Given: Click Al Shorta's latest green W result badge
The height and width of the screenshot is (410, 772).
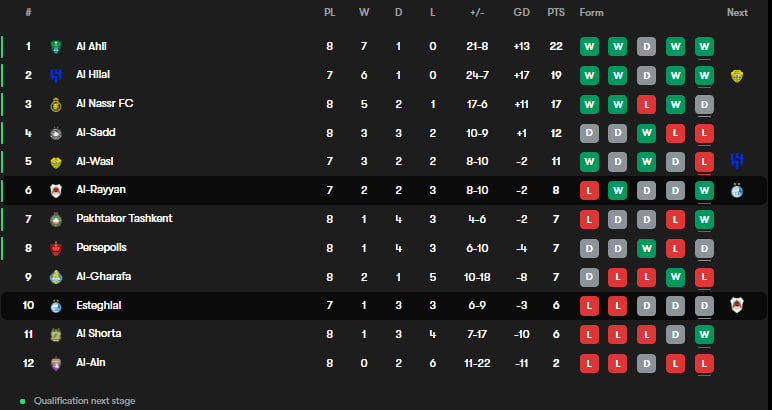Looking at the screenshot, I should 704,335.
